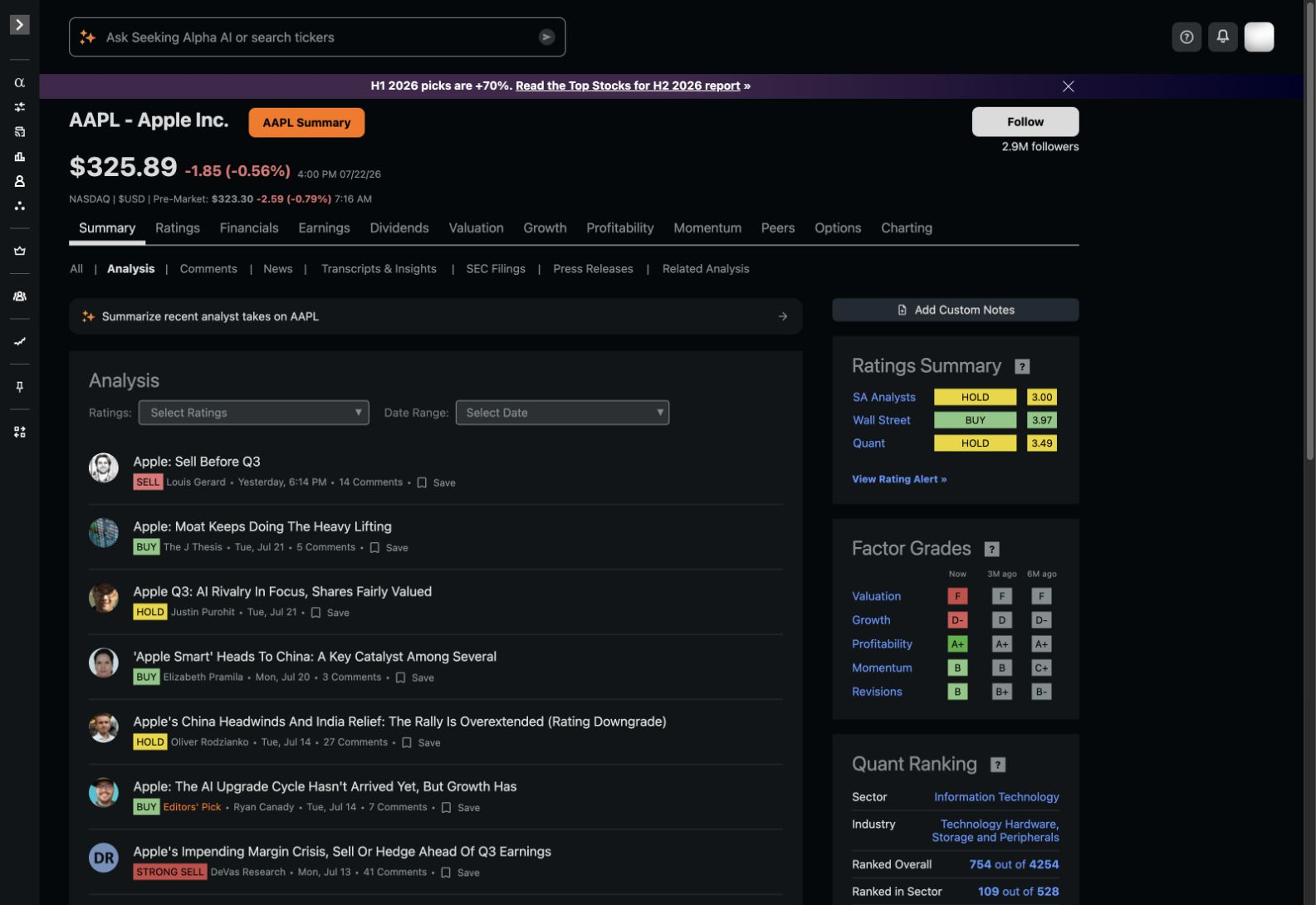
Task: Open the Top Stocks for H2 2026 report link
Action: click(628, 86)
